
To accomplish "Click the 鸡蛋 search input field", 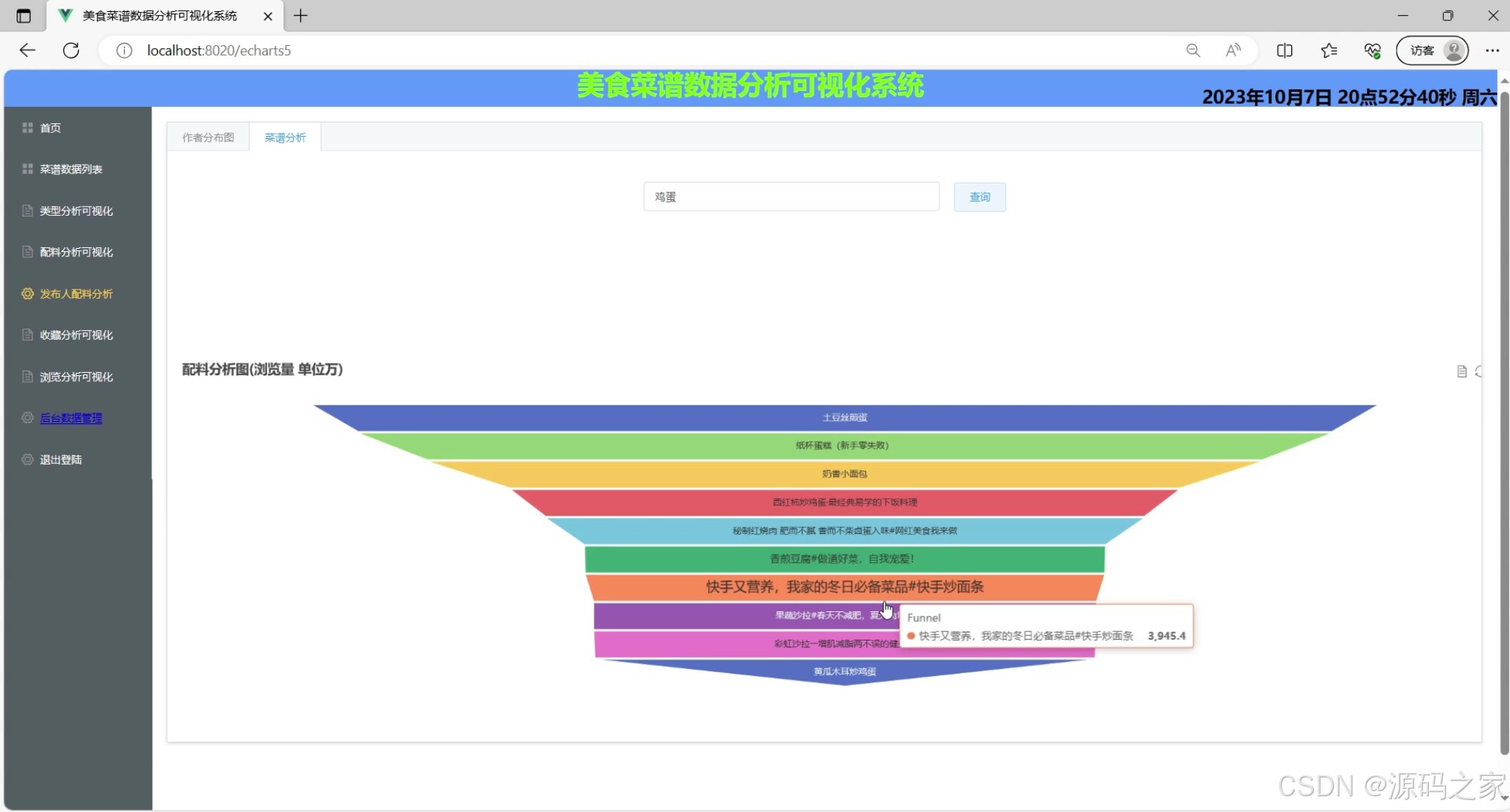I will 790,197.
